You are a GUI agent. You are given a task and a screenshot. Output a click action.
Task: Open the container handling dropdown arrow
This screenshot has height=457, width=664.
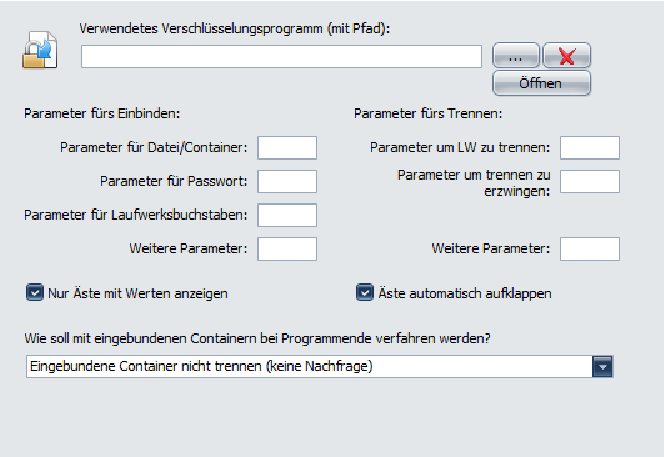coord(602,367)
